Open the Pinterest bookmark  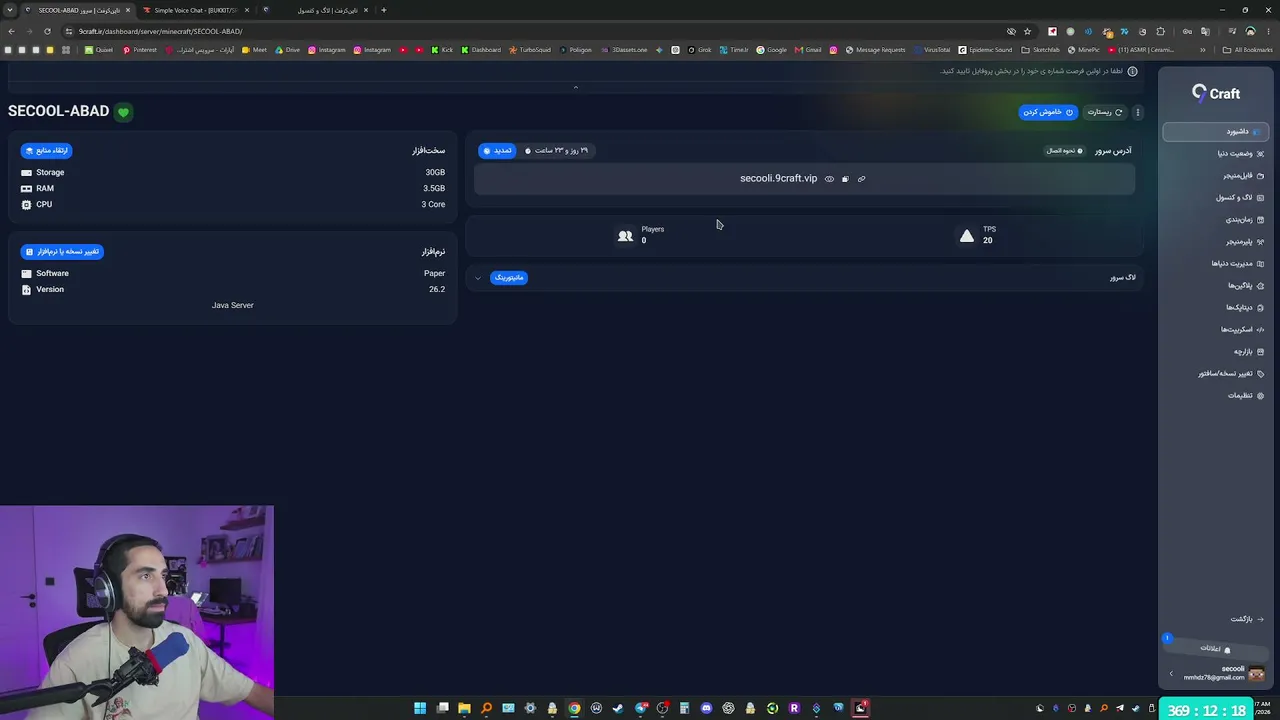(140, 50)
